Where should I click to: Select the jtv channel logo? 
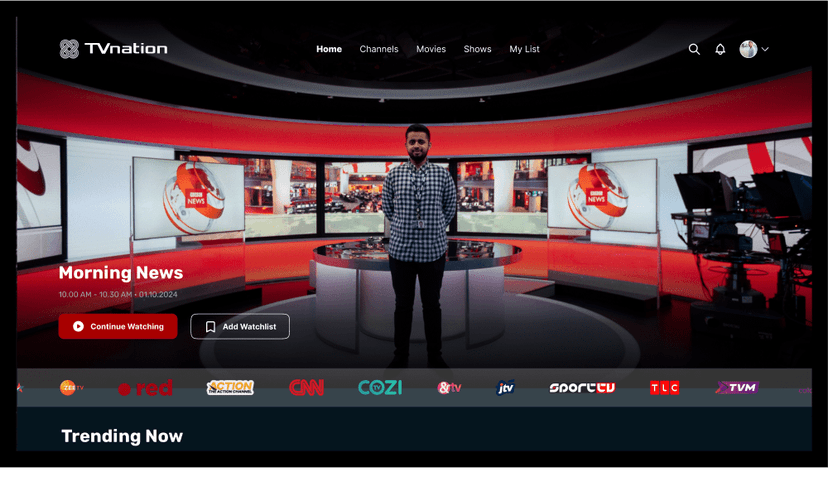tap(506, 388)
